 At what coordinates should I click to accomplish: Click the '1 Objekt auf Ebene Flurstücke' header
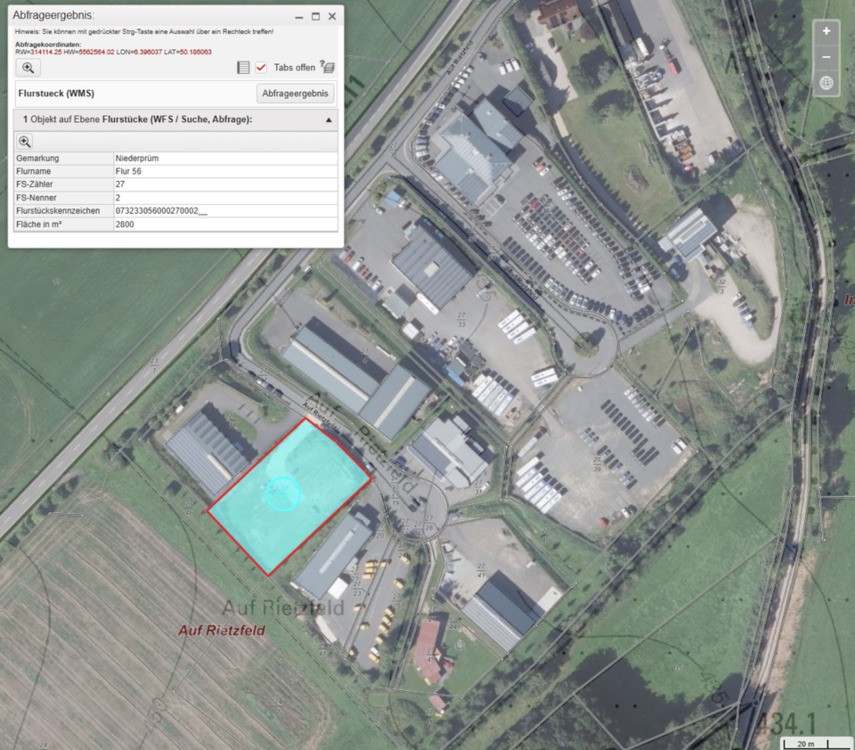[138, 119]
